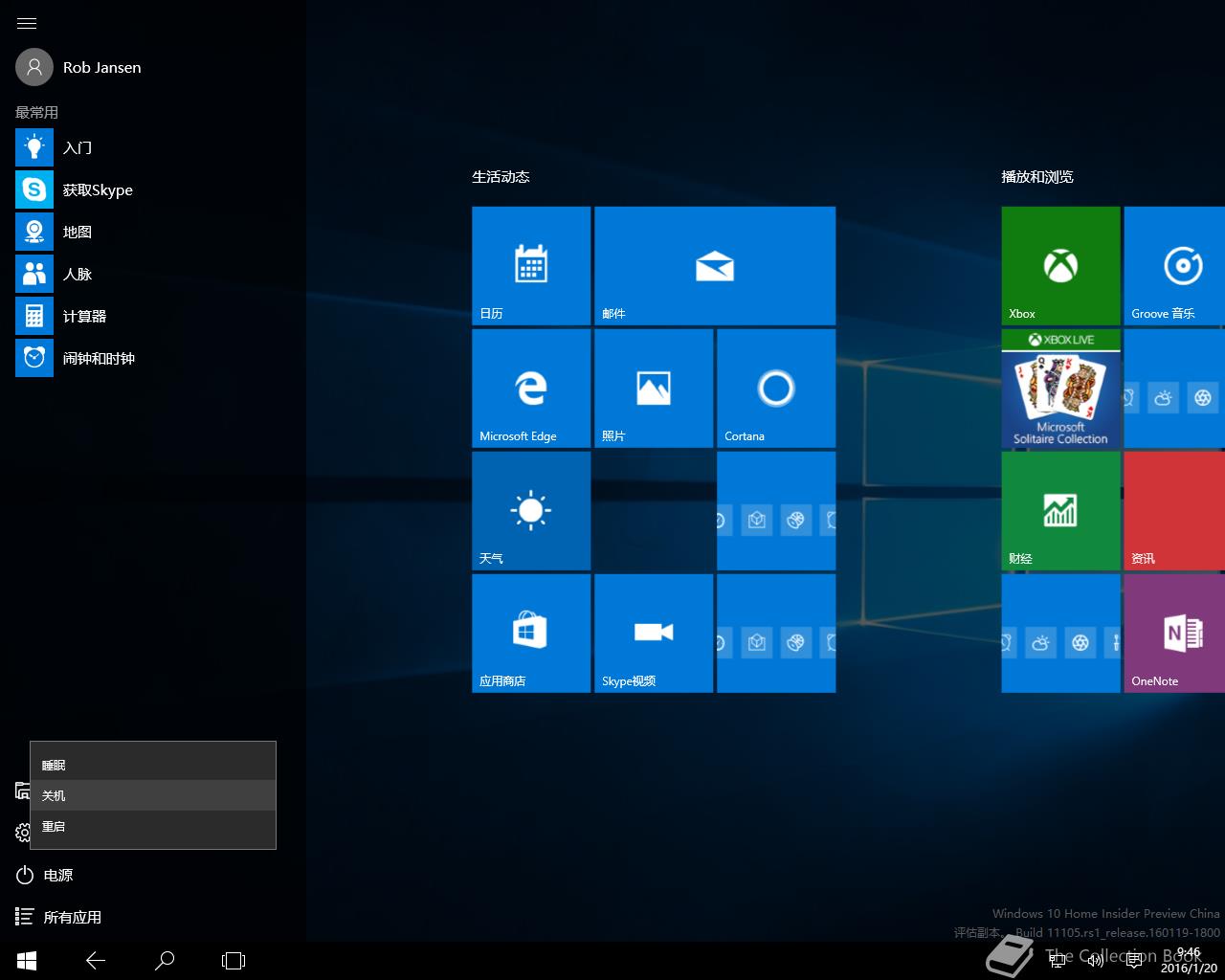Open the 照片 photos tile
Screen dimensions: 1225x980
[x=654, y=389]
